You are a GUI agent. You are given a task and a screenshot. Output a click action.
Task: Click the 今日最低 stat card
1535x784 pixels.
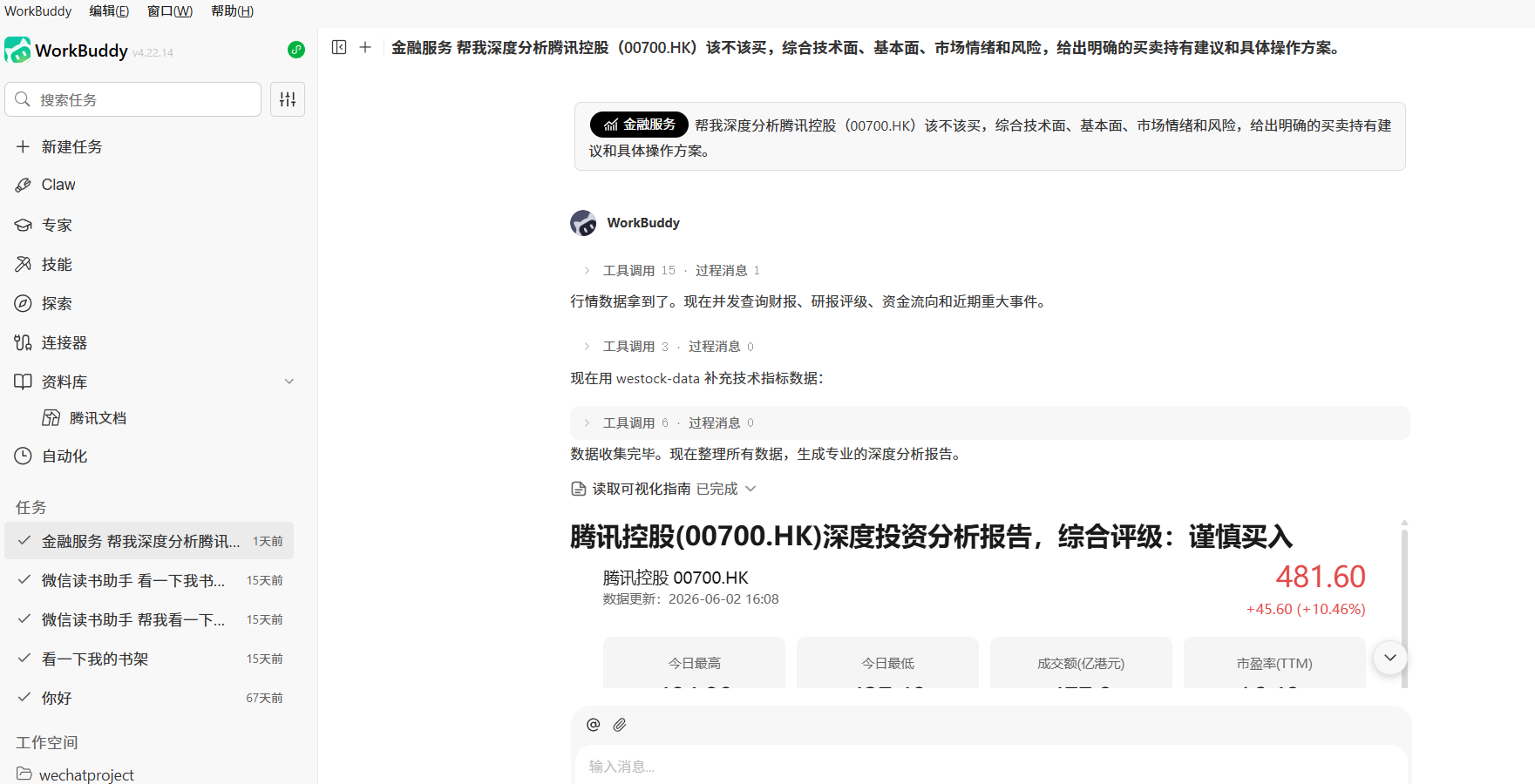887,663
